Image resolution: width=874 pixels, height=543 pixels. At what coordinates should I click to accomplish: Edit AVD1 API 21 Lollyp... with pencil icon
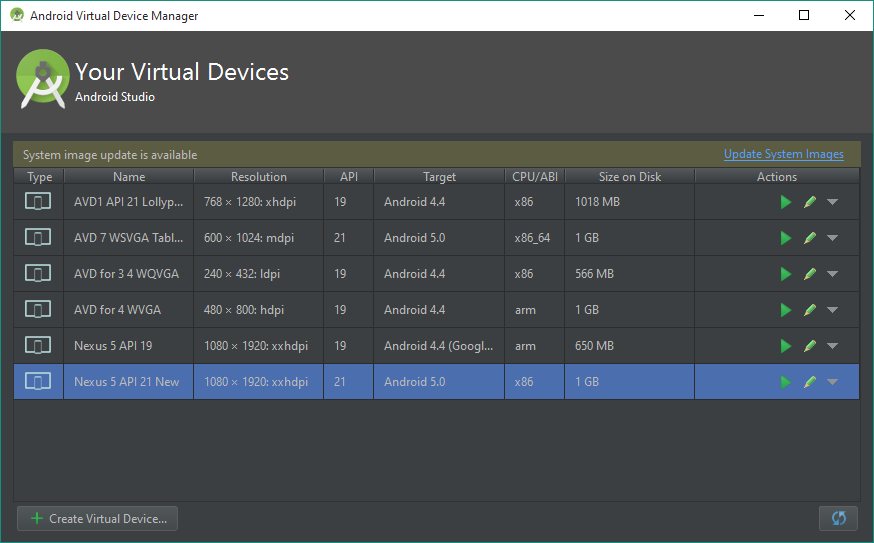point(810,202)
